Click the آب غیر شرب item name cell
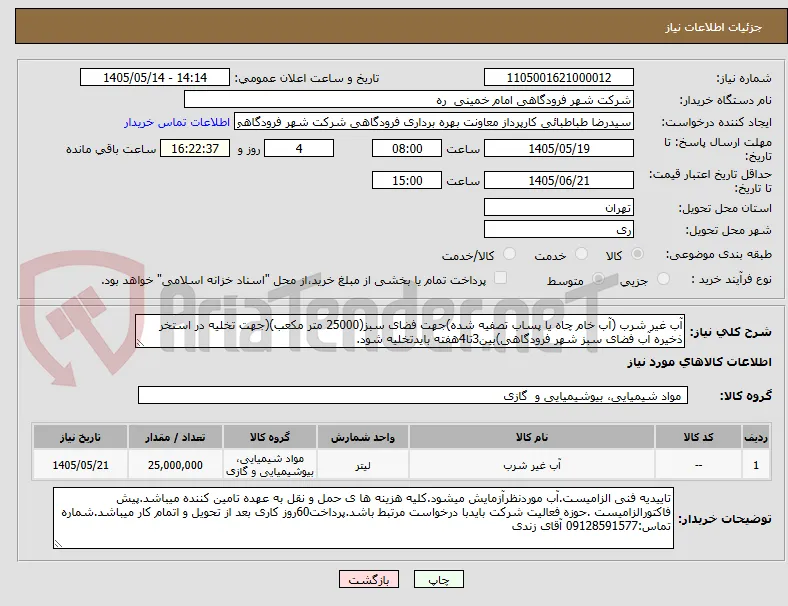 [x=532, y=465]
